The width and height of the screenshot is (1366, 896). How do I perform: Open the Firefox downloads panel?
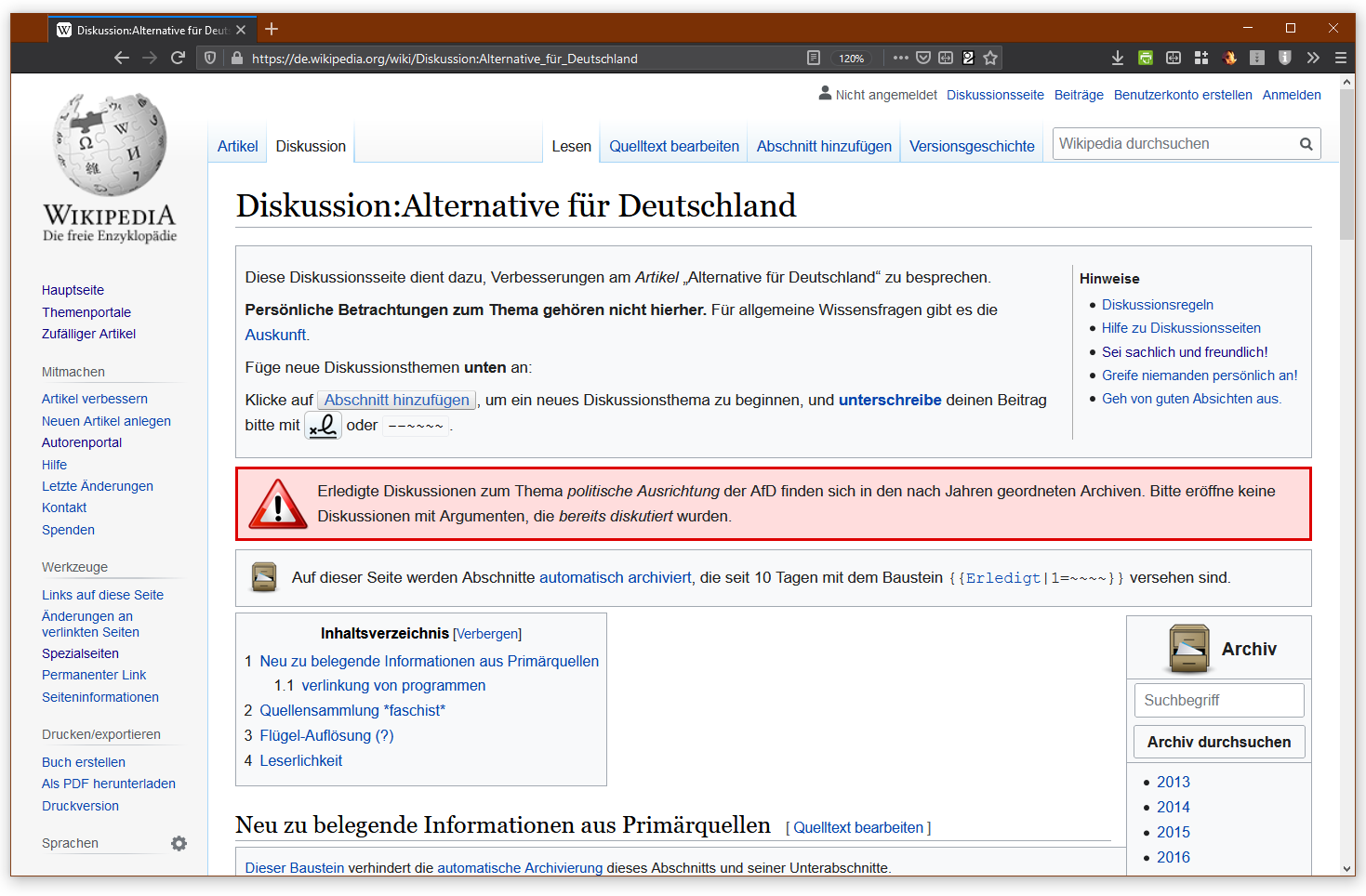1117,58
